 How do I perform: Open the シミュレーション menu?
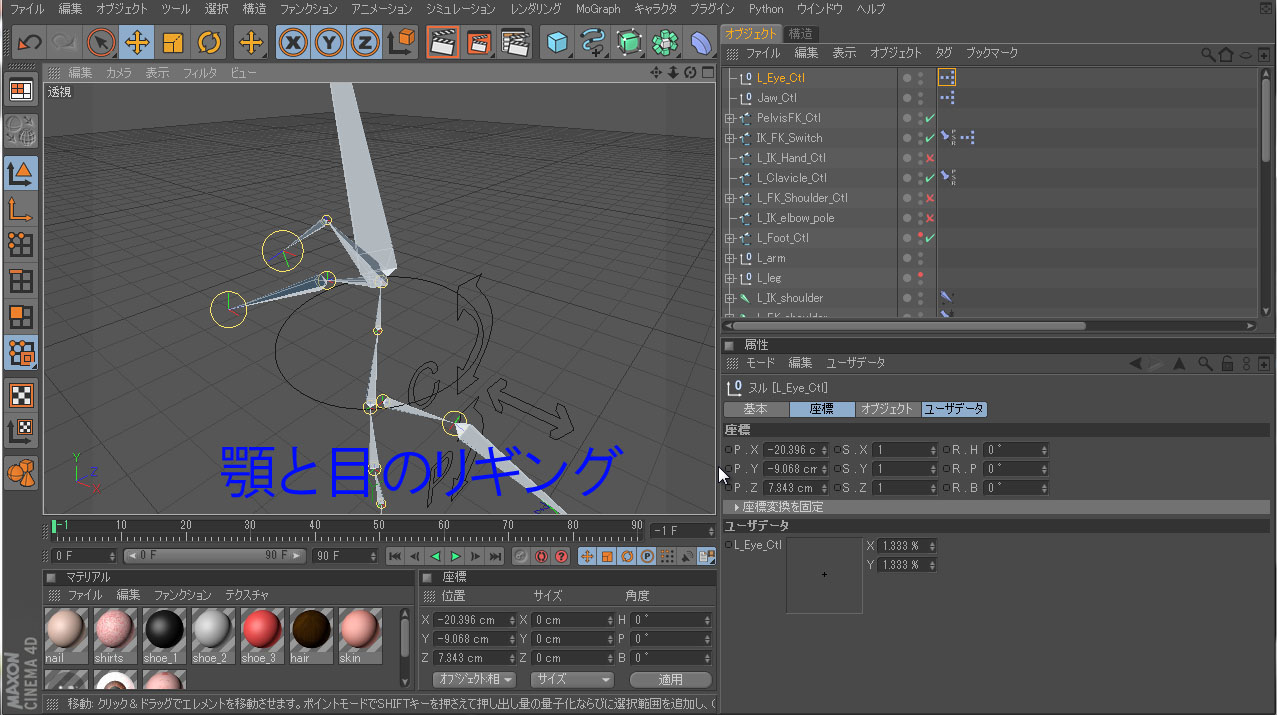click(x=460, y=9)
